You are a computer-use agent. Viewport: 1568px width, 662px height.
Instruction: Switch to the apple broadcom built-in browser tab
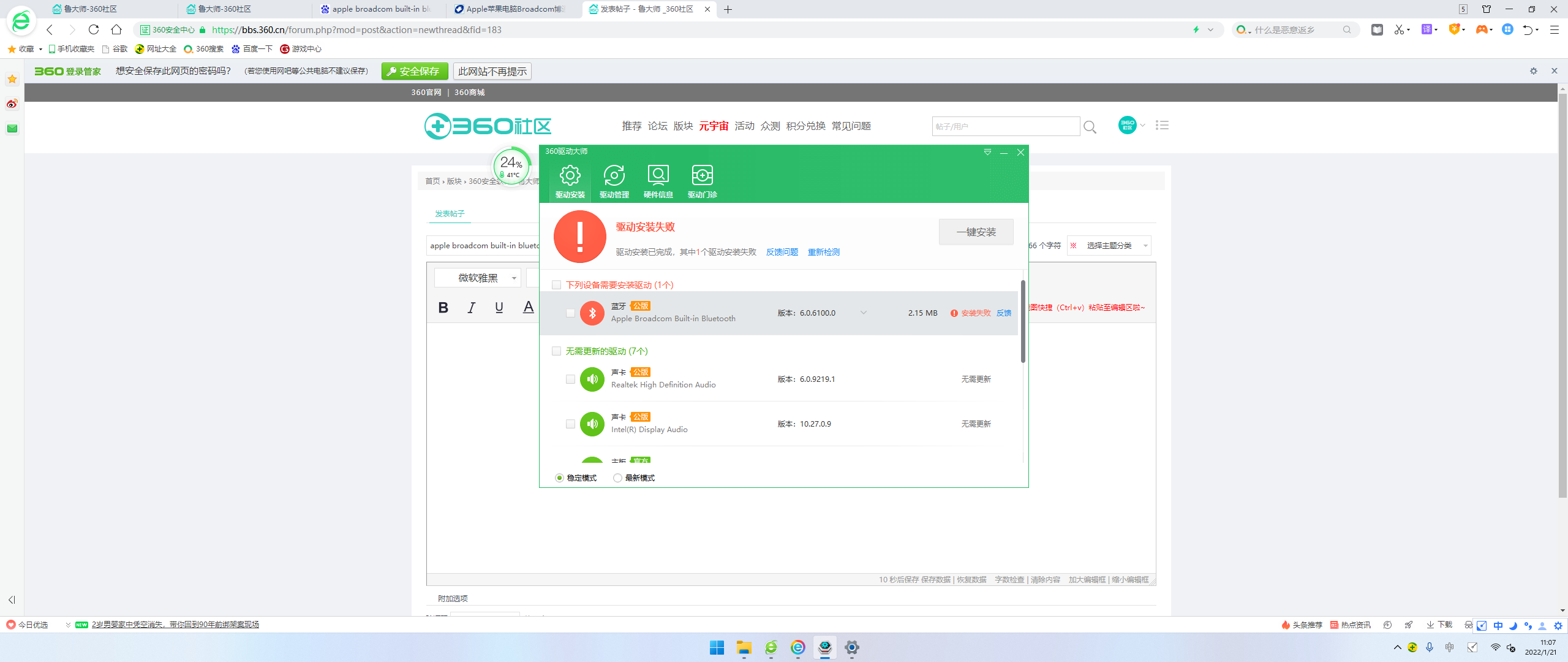click(380, 9)
